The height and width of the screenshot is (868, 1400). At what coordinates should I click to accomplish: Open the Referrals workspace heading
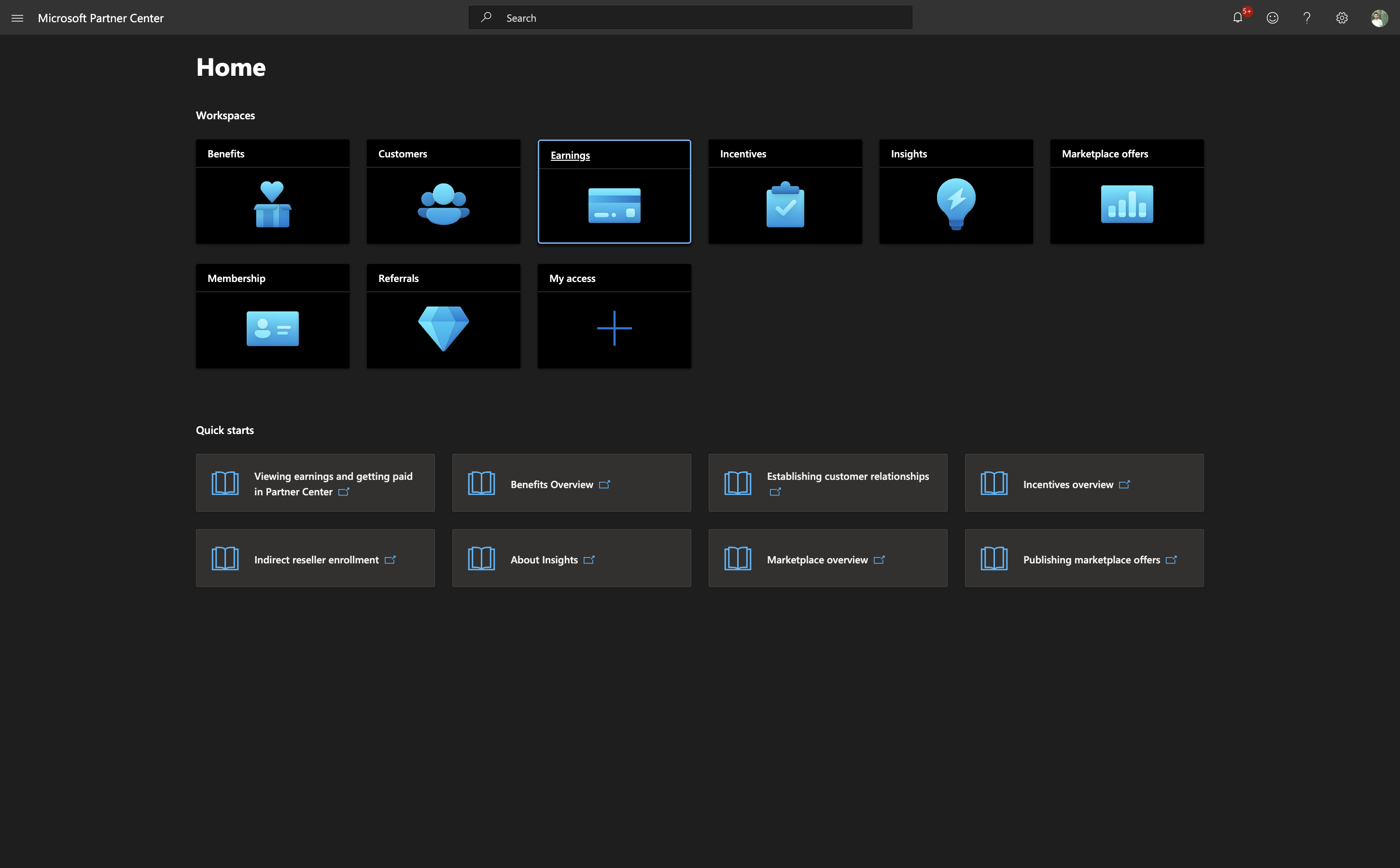tap(398, 279)
